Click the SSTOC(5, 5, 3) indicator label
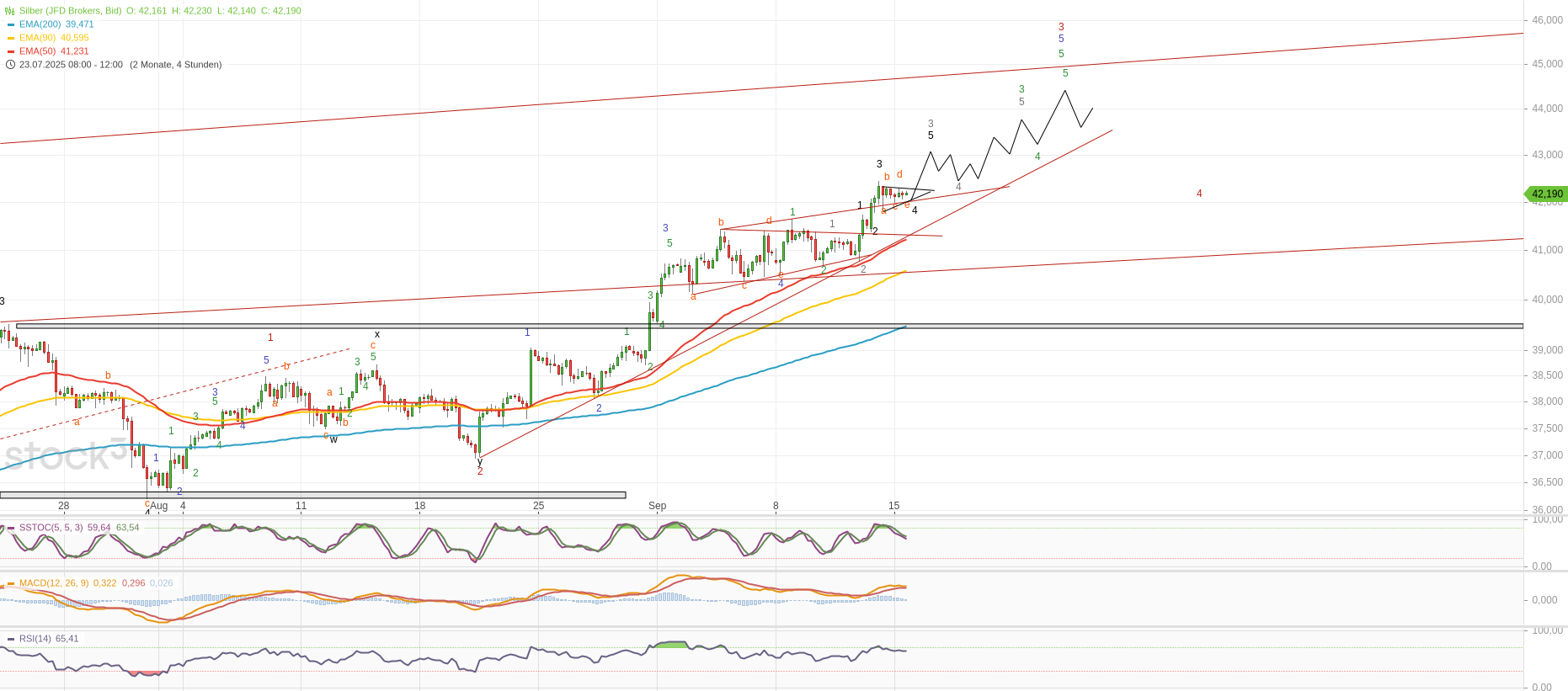The width and height of the screenshot is (1568, 691). pos(51,528)
